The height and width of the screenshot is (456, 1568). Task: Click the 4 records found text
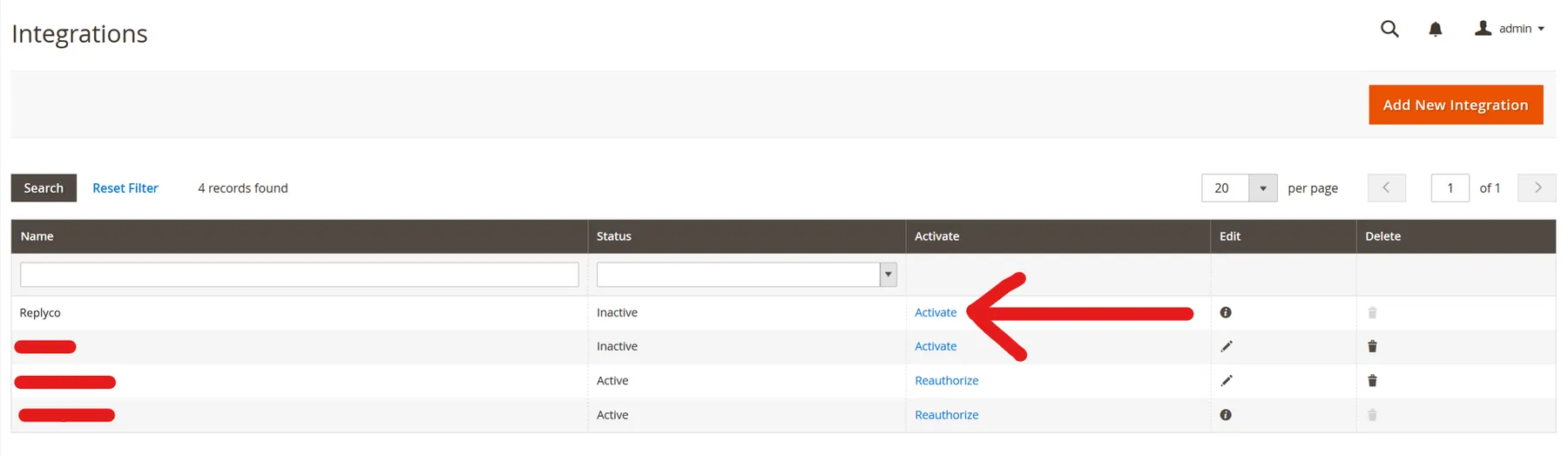(x=242, y=187)
